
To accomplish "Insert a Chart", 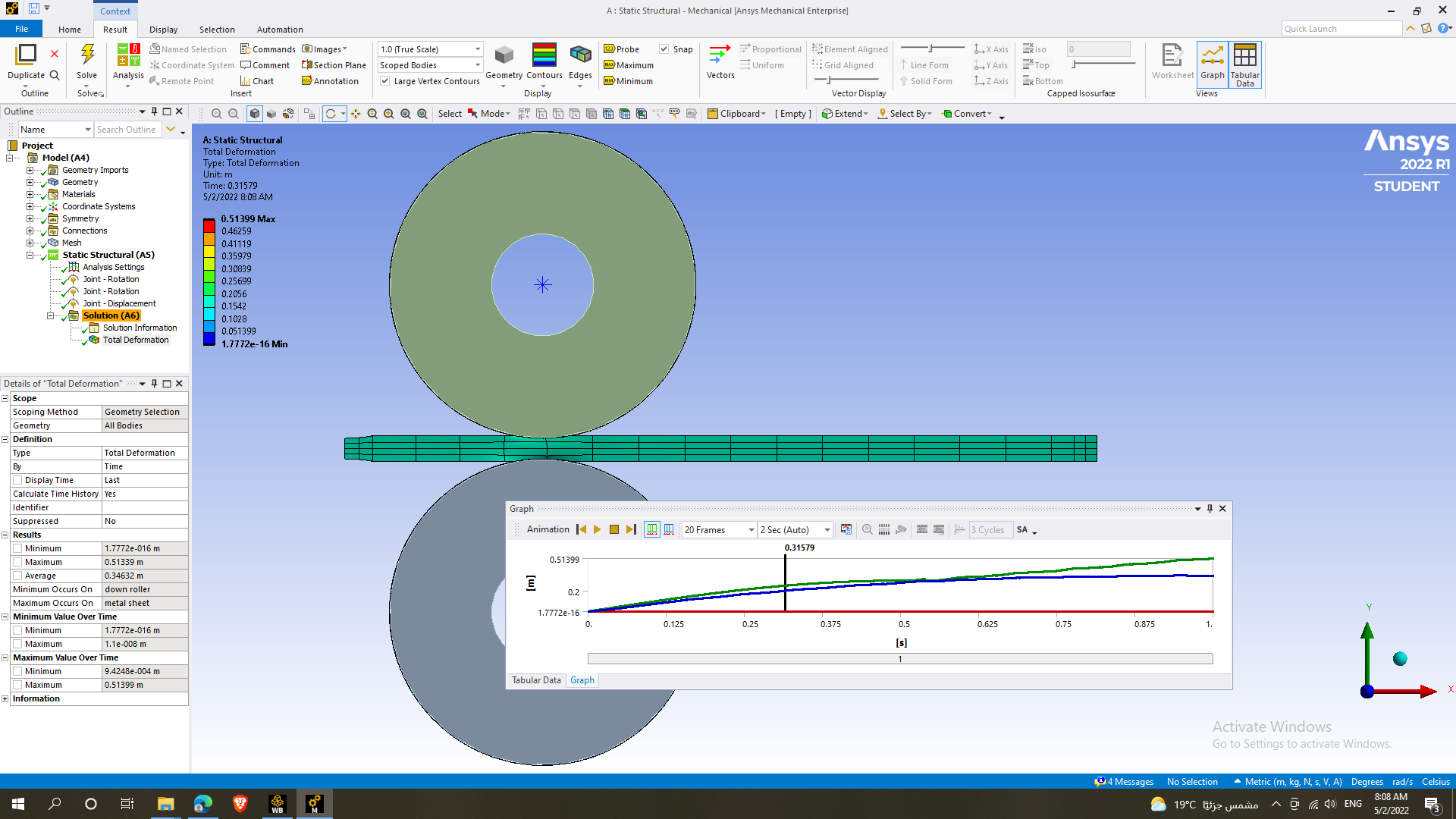I will coord(257,81).
